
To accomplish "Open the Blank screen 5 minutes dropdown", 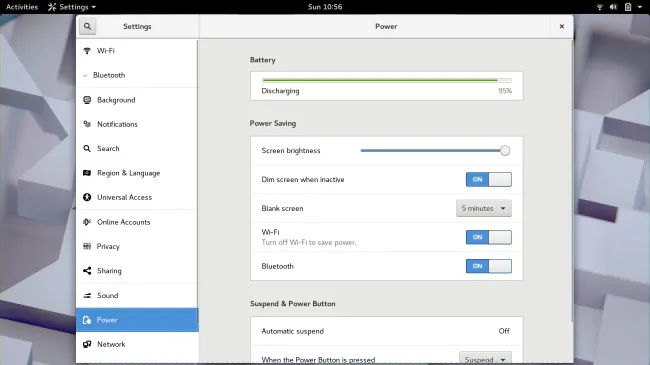I will (x=484, y=208).
